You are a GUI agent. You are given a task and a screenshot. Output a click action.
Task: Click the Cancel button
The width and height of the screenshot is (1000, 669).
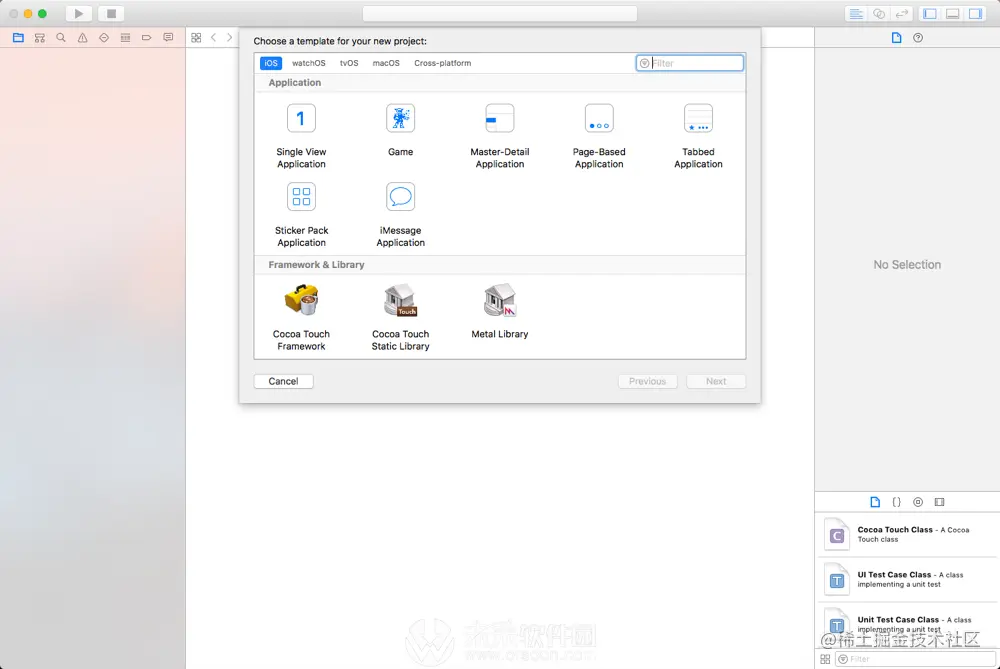[283, 381]
